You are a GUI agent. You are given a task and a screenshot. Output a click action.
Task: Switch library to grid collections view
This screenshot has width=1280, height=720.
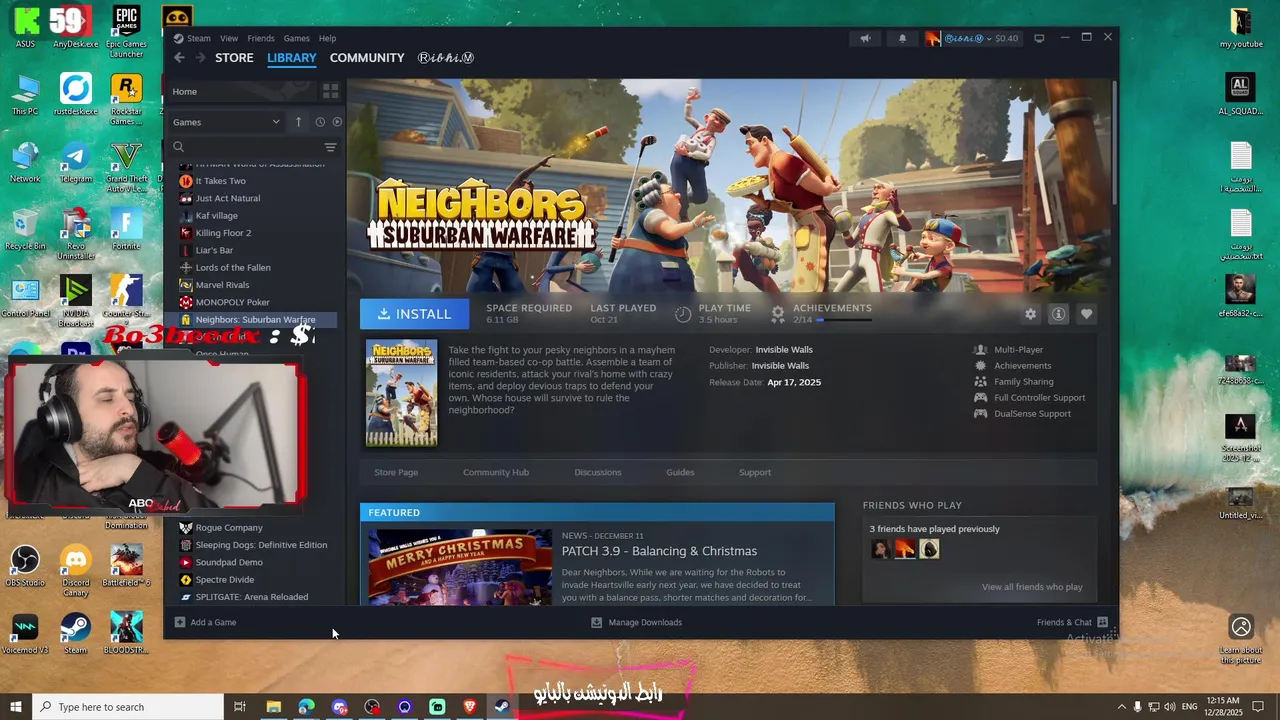pyautogui.click(x=330, y=91)
